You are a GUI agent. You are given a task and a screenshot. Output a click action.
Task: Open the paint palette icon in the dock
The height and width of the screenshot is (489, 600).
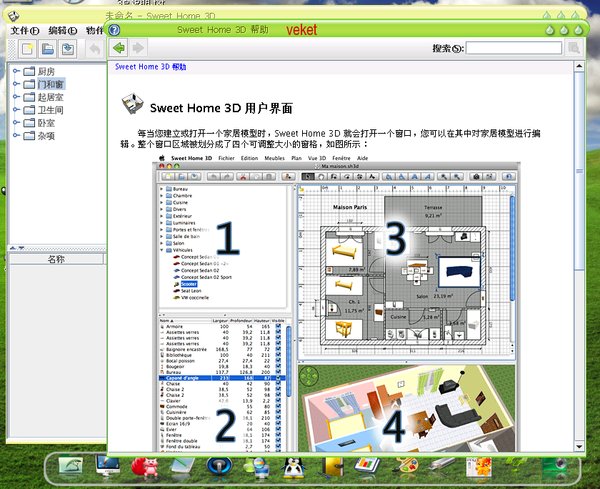[x=406, y=466]
